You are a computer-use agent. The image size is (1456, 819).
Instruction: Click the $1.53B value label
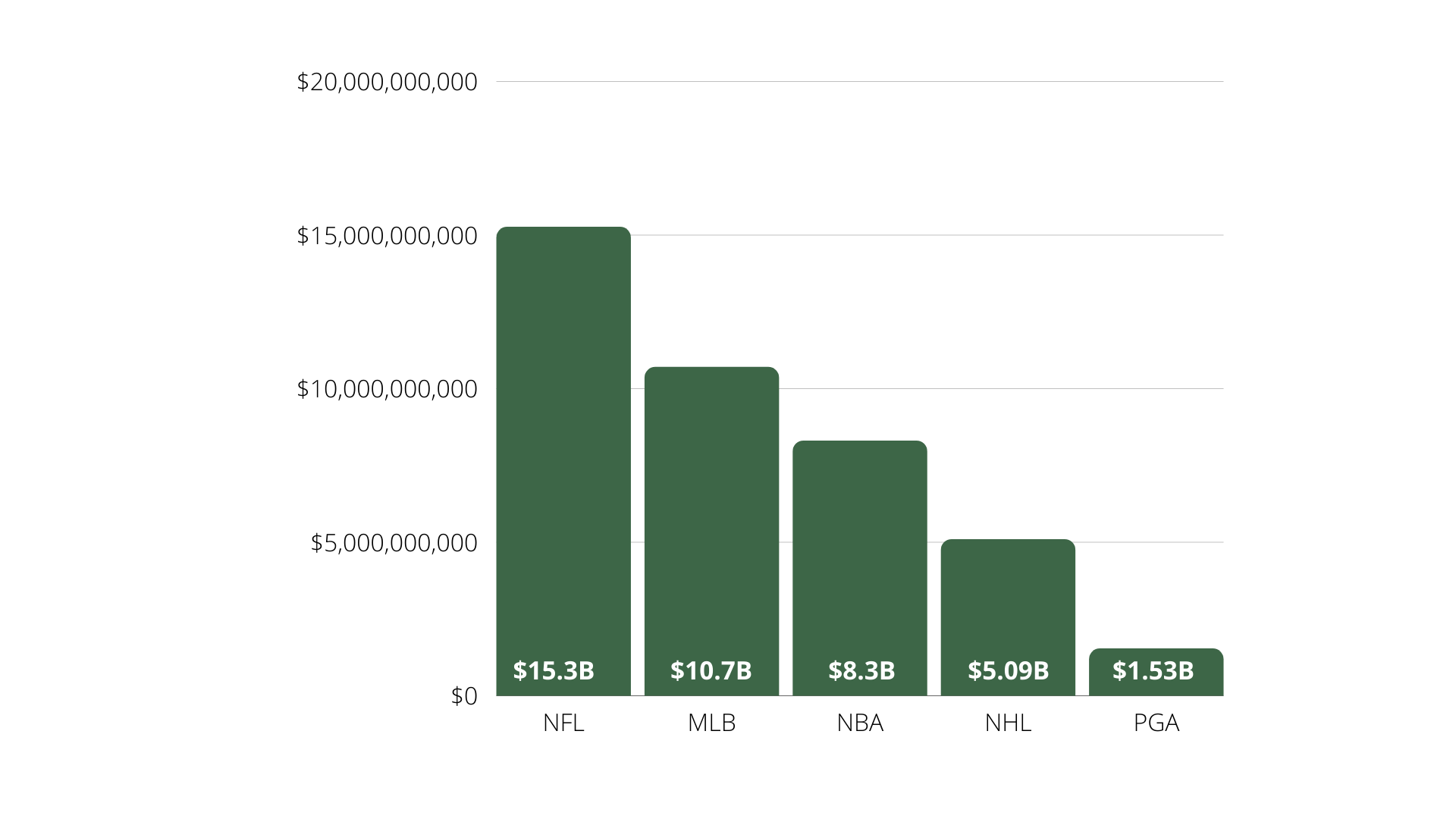1153,670
